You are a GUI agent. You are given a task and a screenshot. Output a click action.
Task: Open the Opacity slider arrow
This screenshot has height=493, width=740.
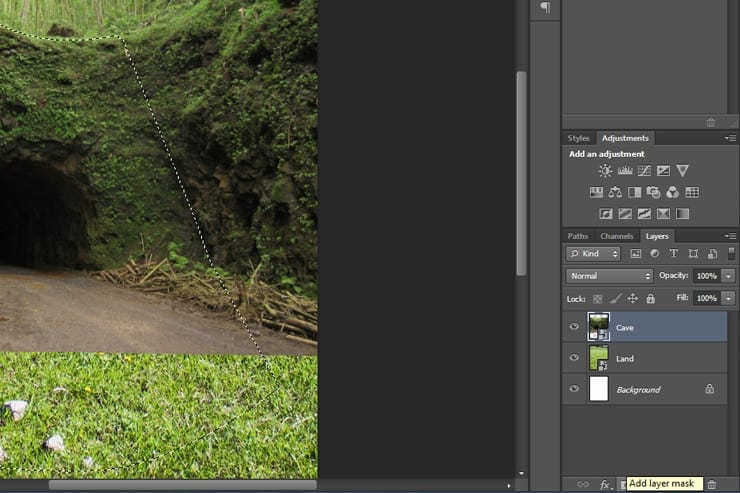click(729, 276)
